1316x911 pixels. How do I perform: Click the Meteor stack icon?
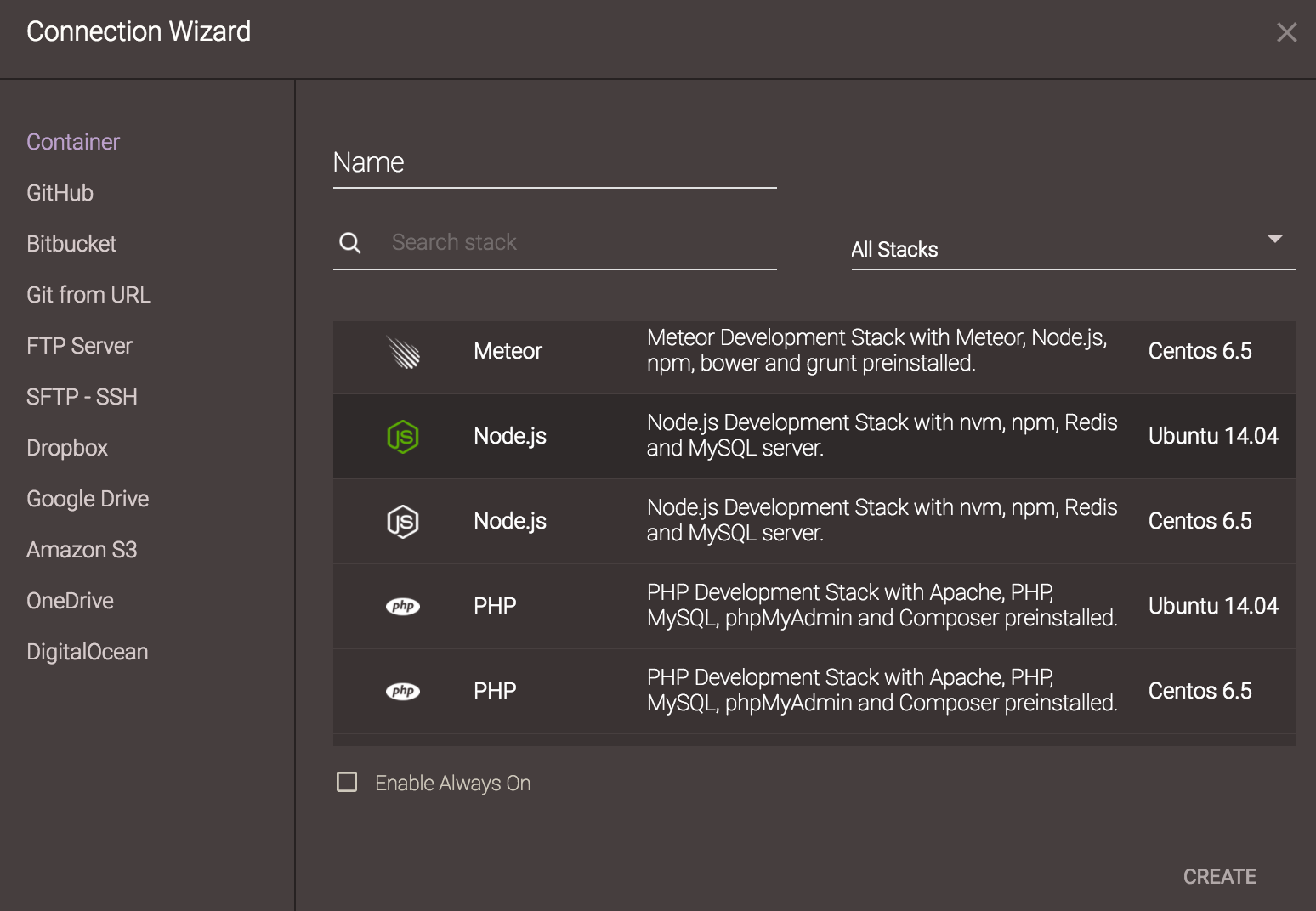point(403,351)
